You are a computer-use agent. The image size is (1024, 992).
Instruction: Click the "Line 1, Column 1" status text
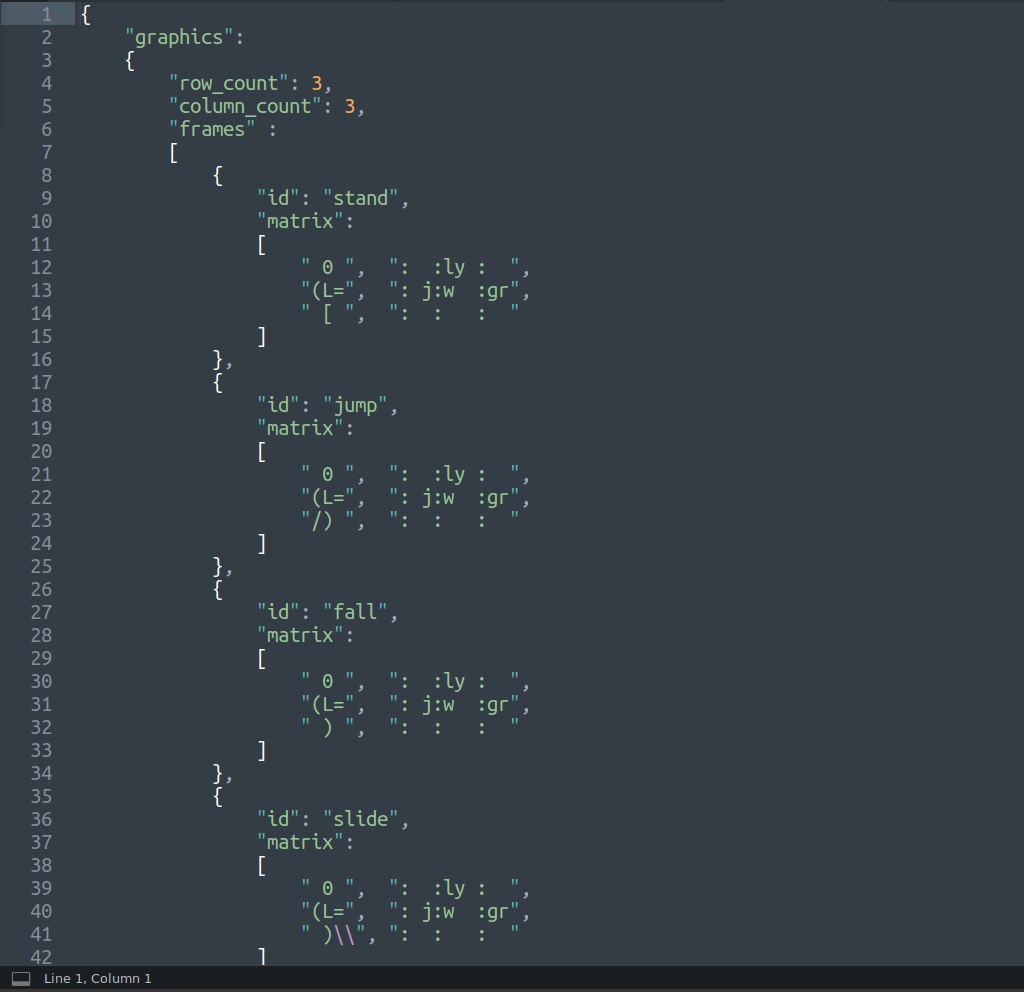pos(97,978)
